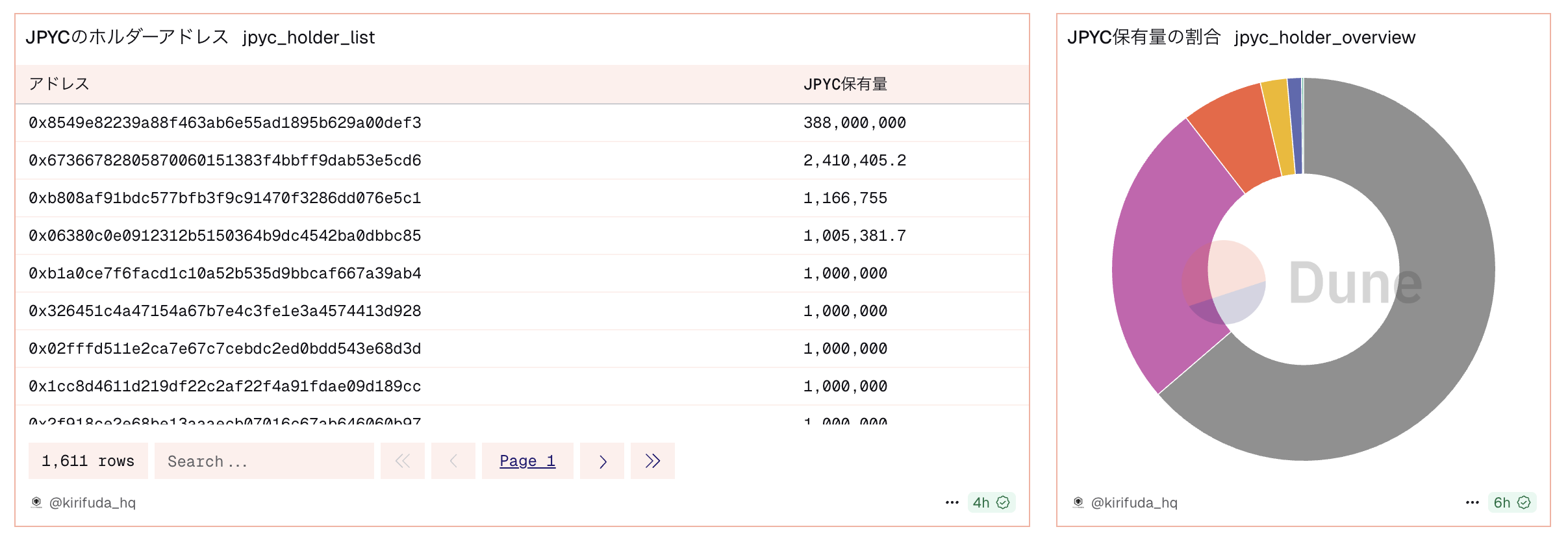
Task: Click the アドレス column header
Action: click(59, 84)
